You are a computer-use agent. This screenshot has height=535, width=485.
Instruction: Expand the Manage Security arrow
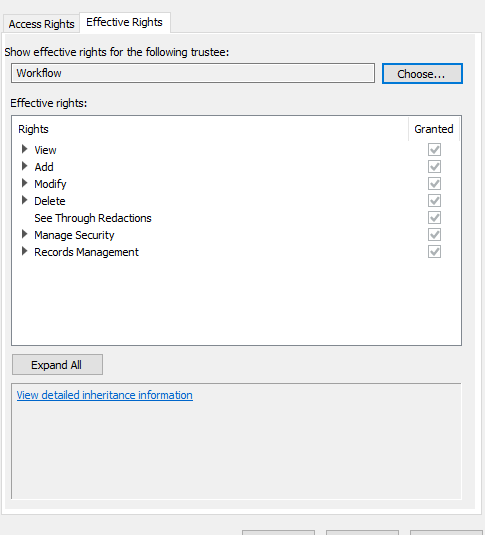tap(24, 234)
